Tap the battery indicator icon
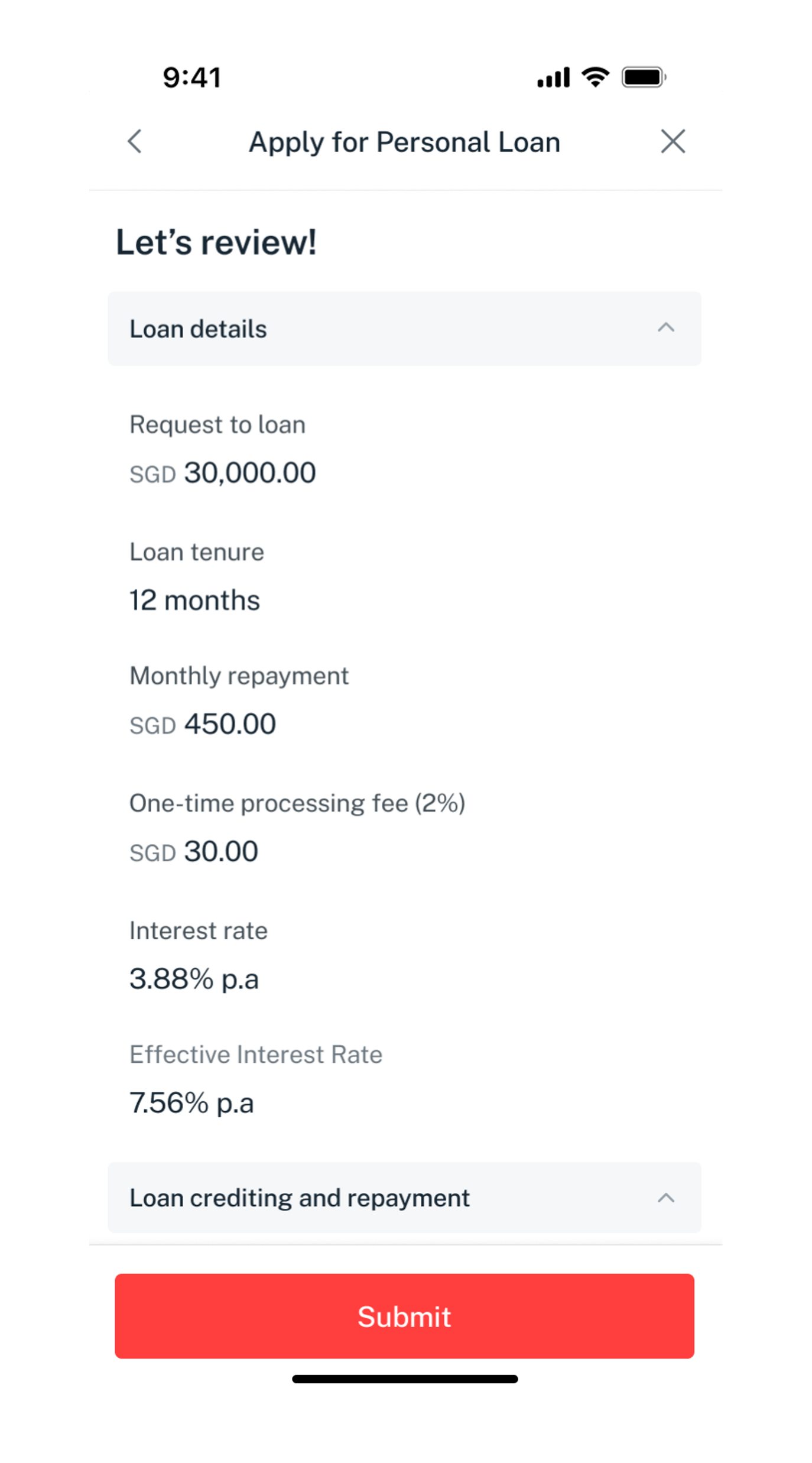Screen dimensions: 812x1463 coord(644,77)
